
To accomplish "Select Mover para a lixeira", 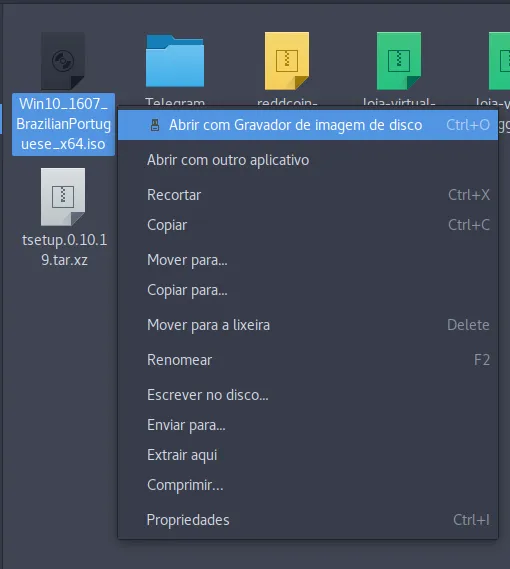I will coord(308,325).
